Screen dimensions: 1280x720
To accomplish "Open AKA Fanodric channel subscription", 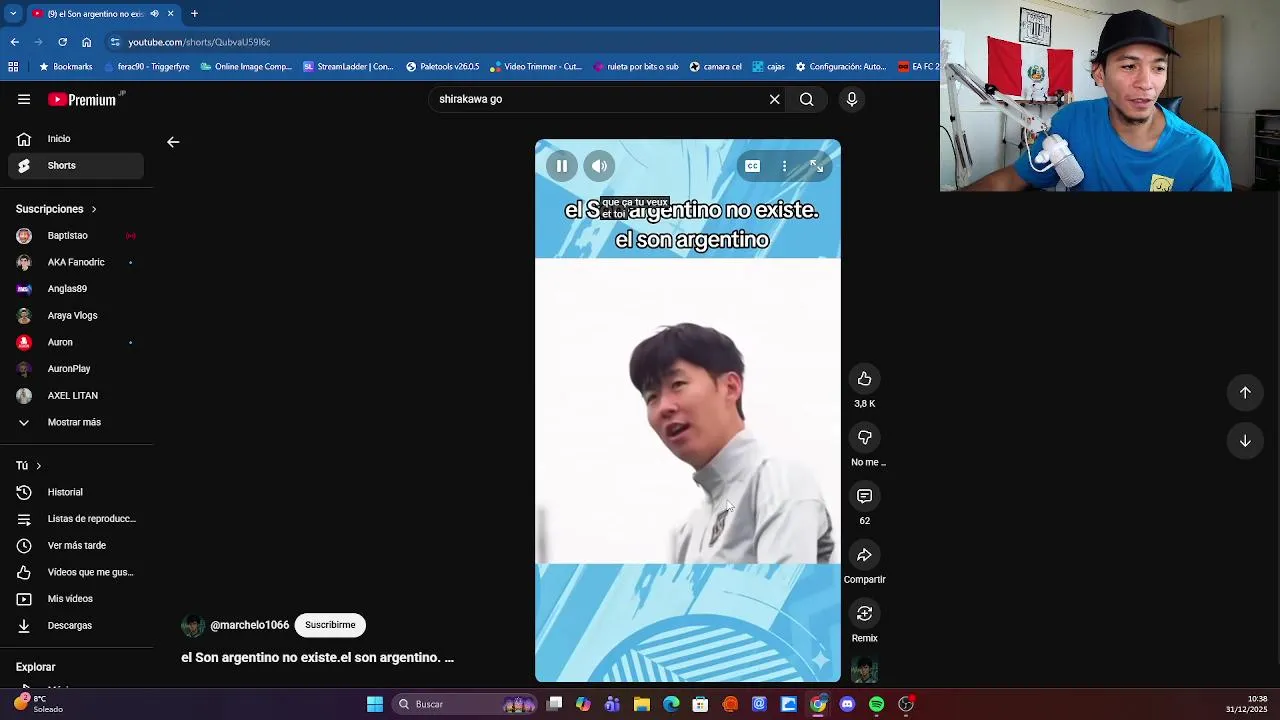I will coord(76,263).
